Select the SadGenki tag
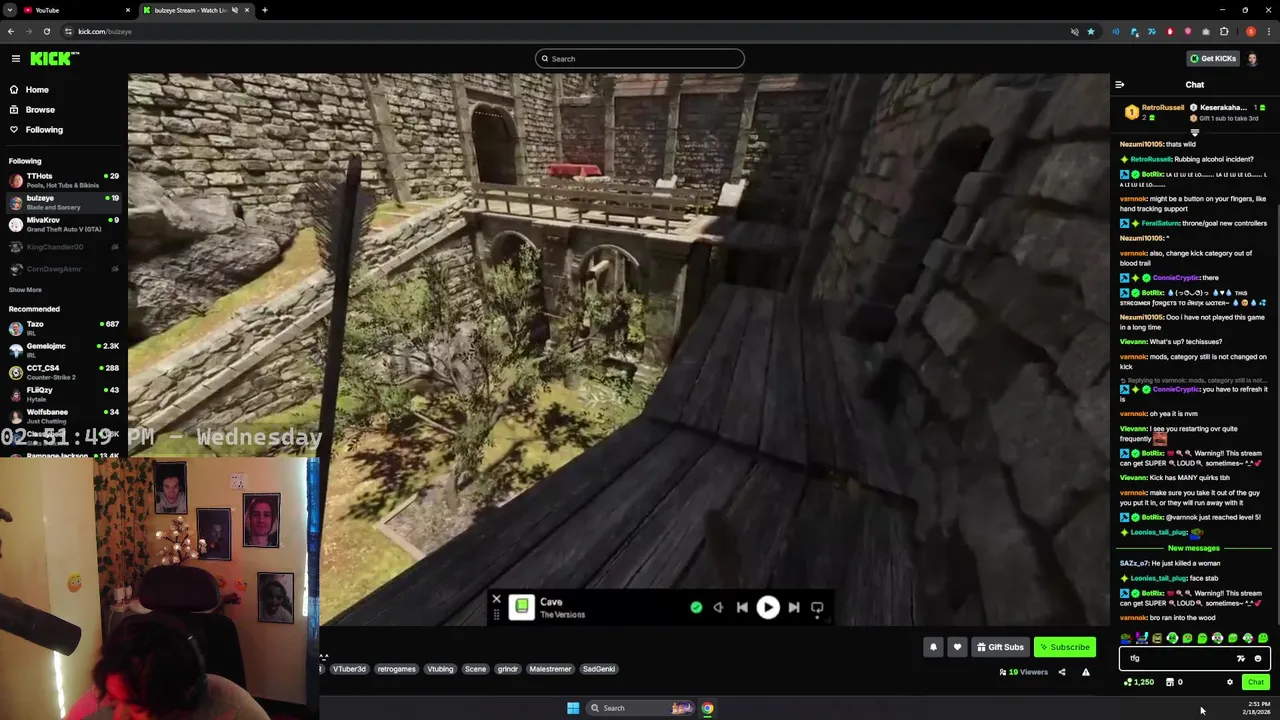 click(x=599, y=669)
